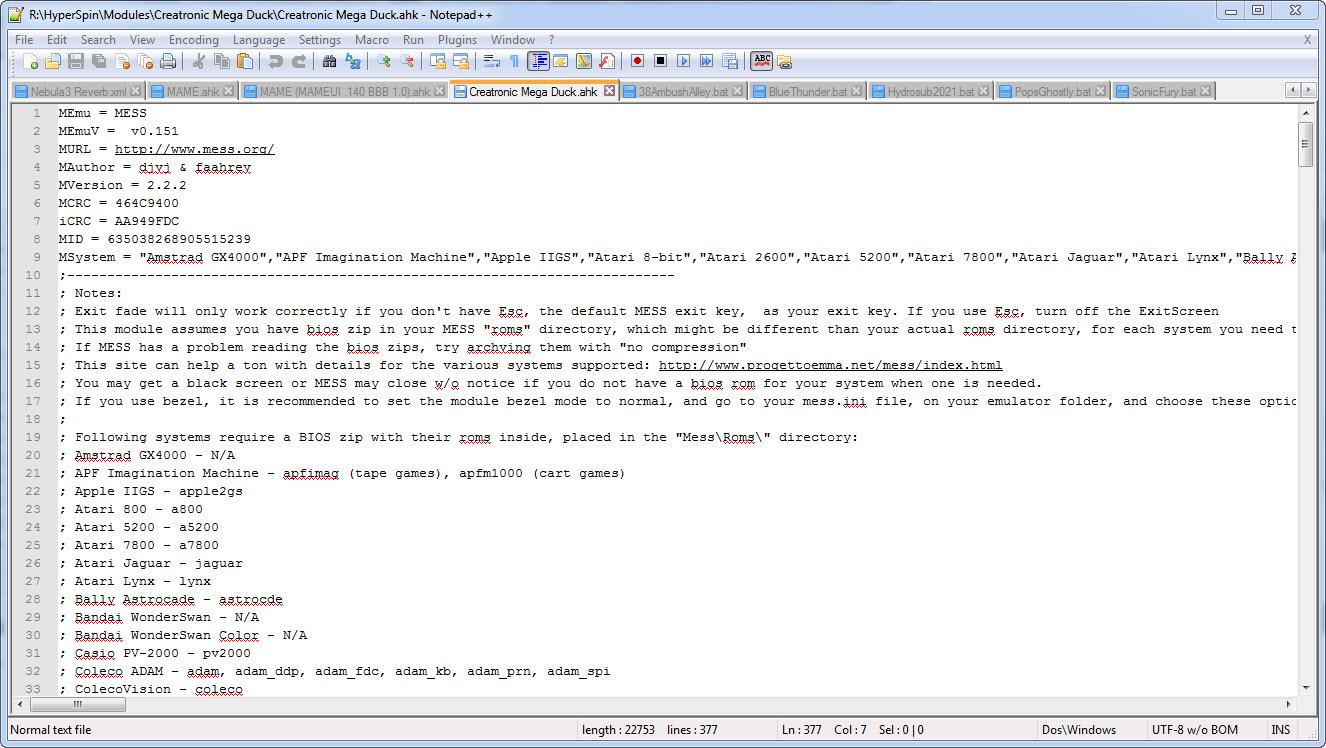Viewport: 1326px width, 748px height.
Task: Redo the edit via toolbar arrow
Action: (x=299, y=61)
